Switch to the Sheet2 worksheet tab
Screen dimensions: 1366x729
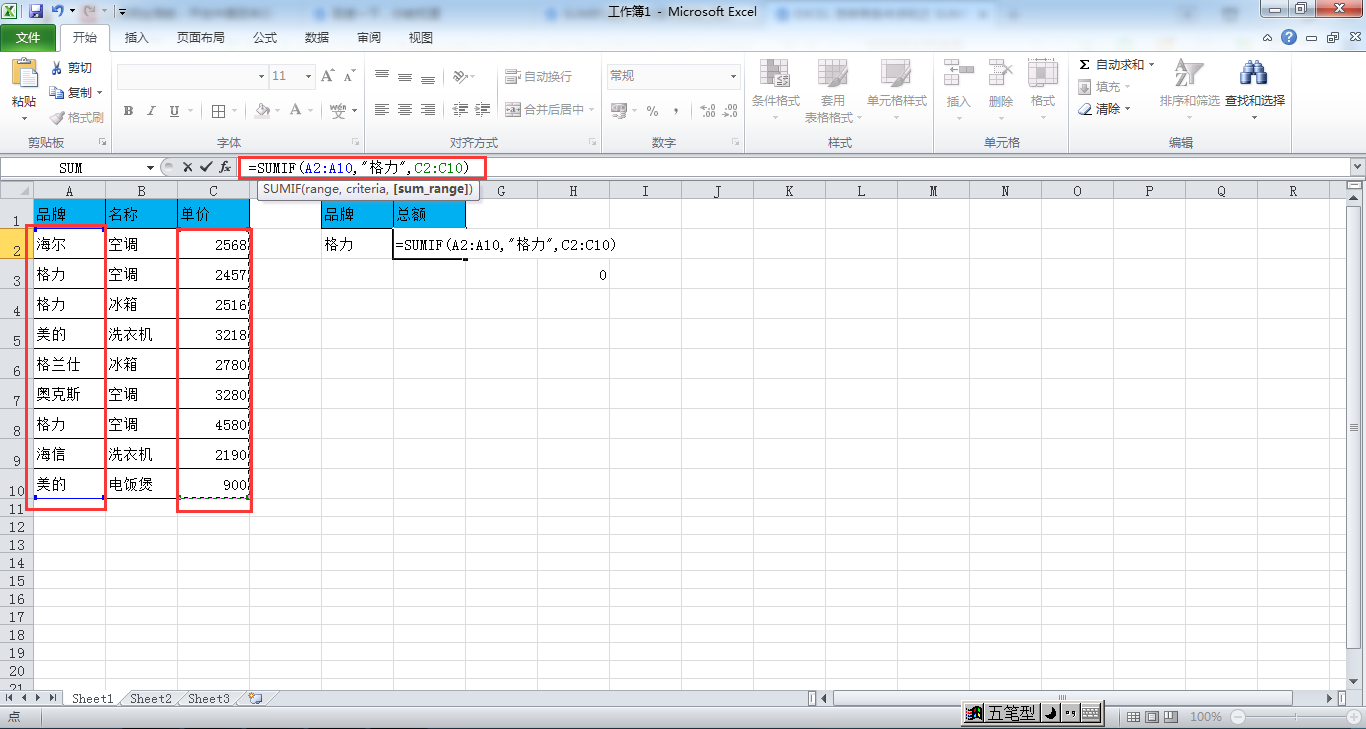point(151,699)
